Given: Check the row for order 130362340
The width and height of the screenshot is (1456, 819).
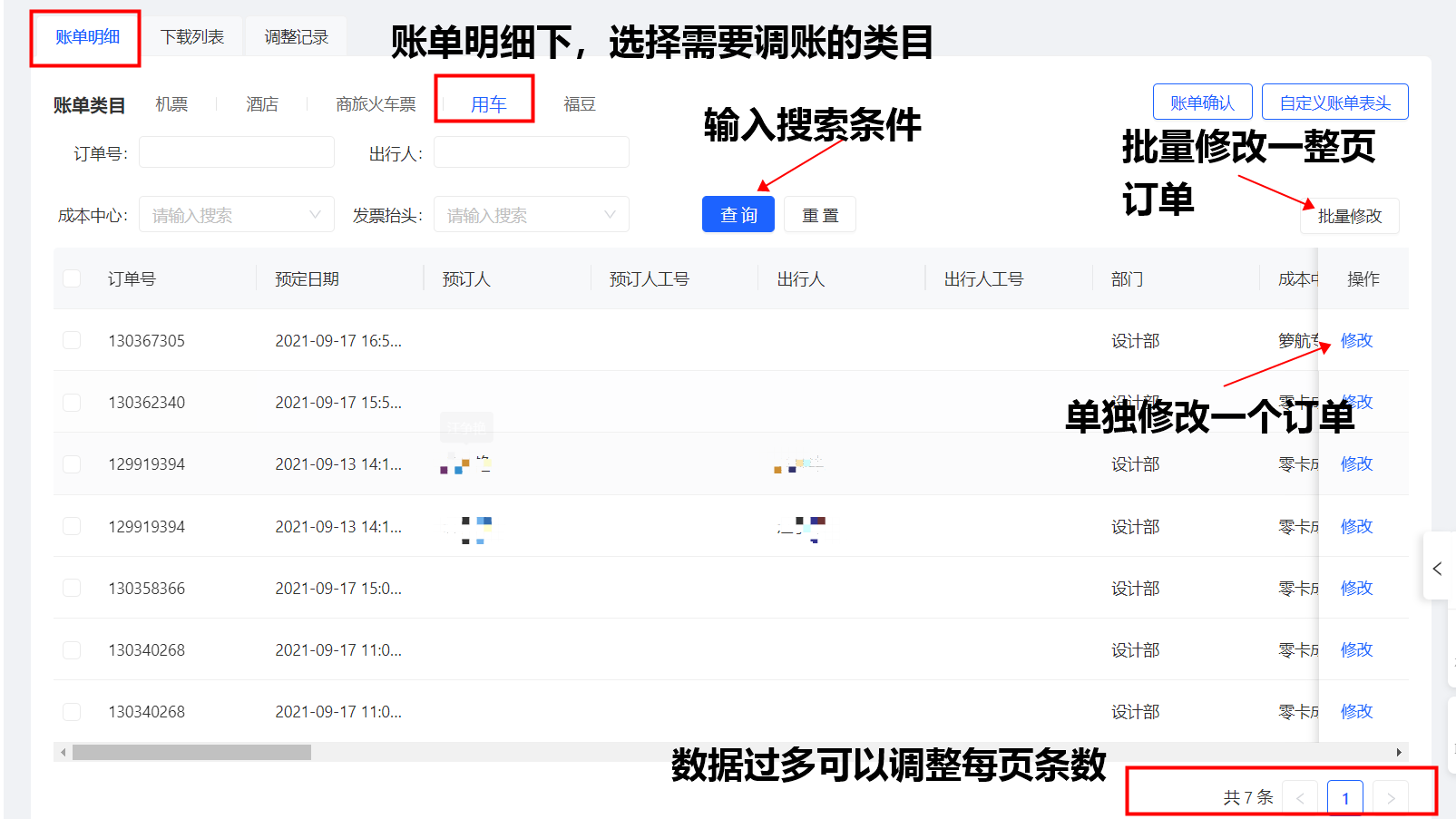Looking at the screenshot, I should coord(72,402).
